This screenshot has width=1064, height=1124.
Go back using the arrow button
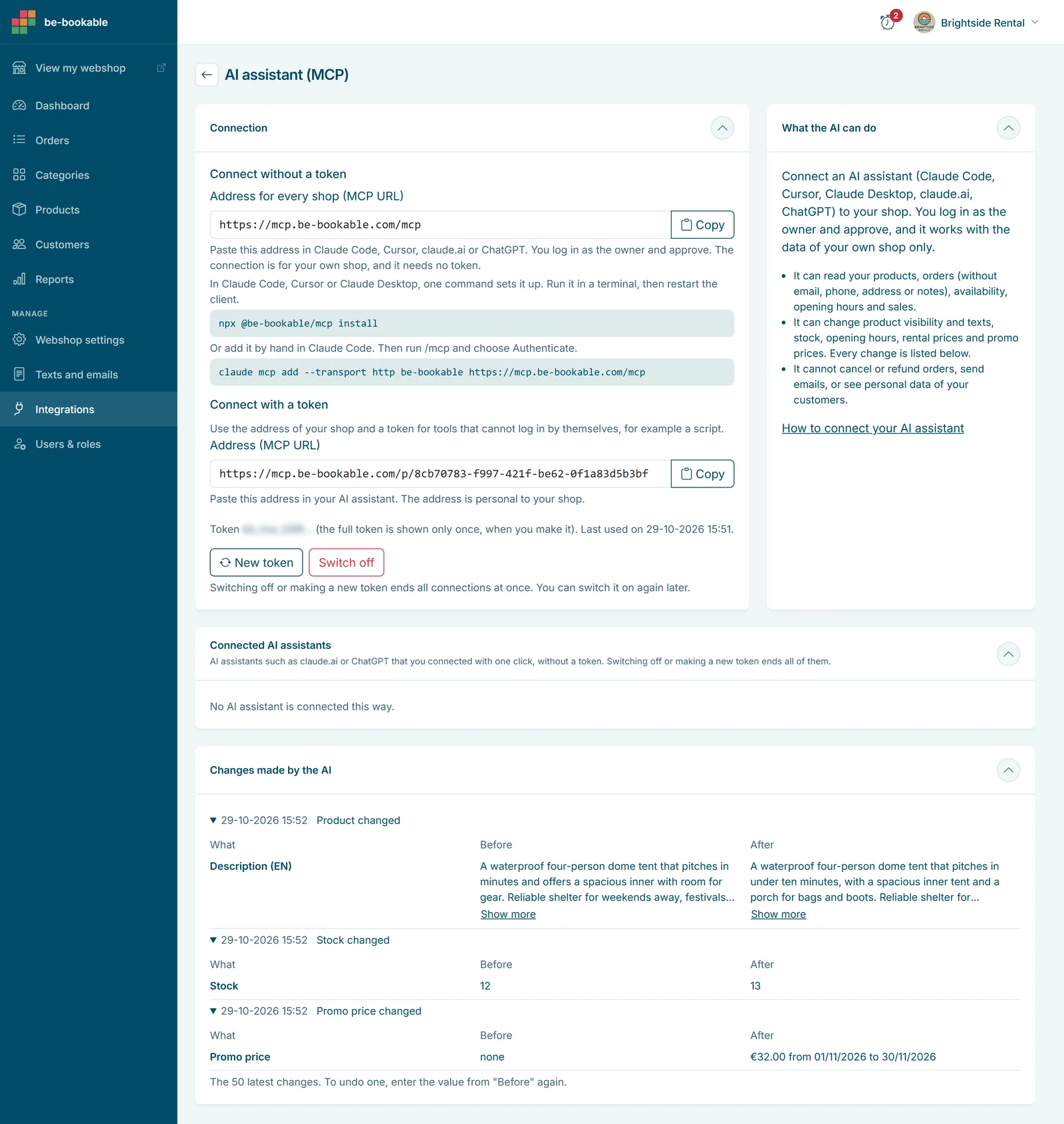click(207, 74)
